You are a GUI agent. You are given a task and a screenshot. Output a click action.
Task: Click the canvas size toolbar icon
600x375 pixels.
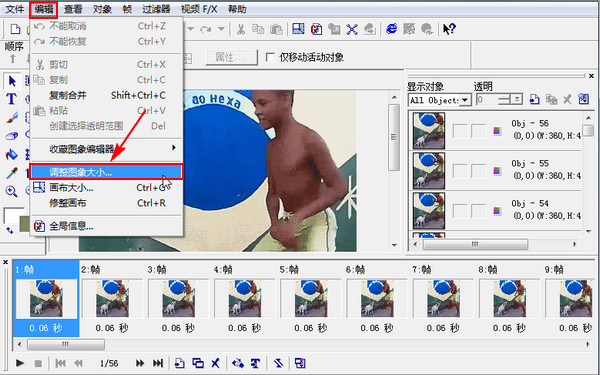click(x=298, y=29)
